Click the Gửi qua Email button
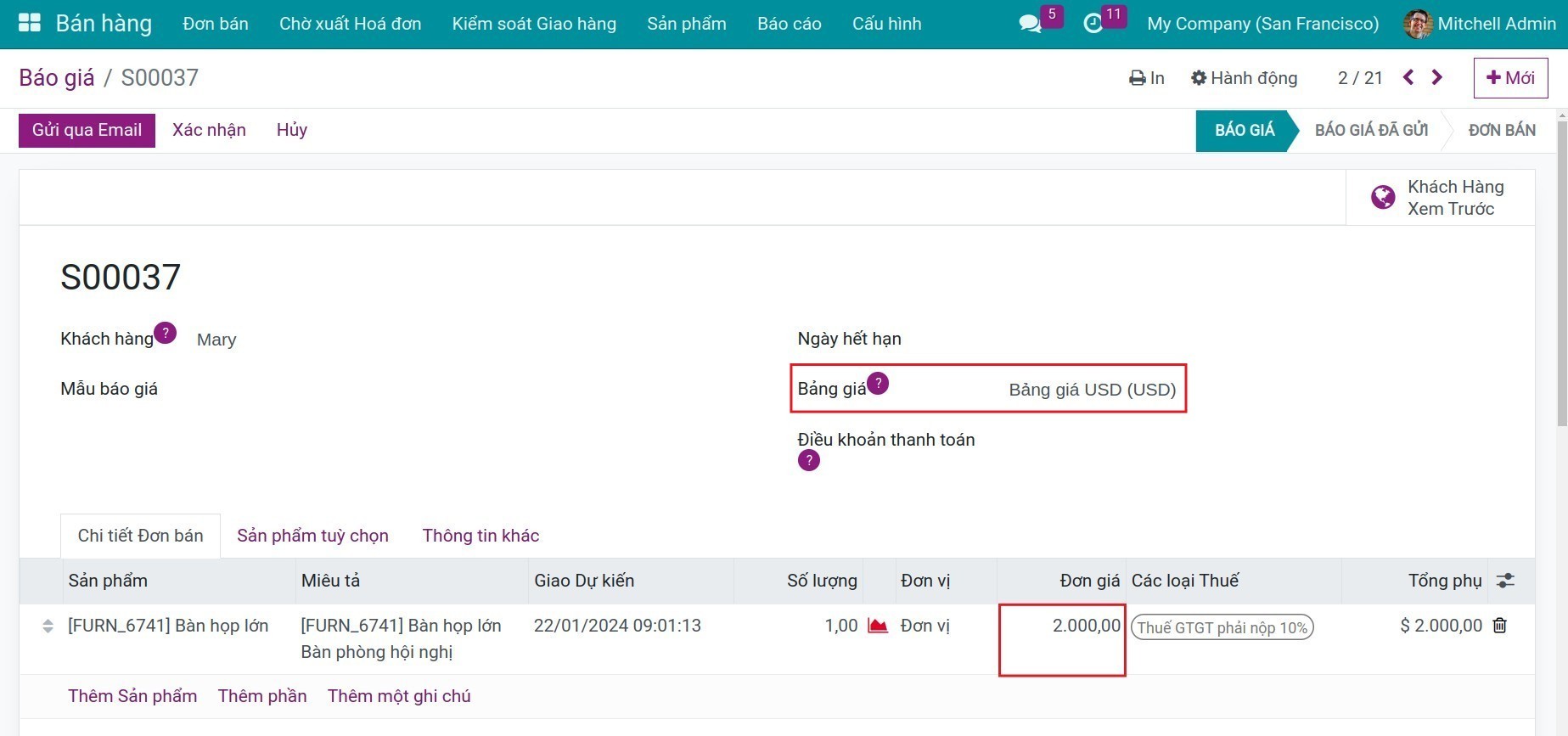This screenshot has width=1568, height=736. (87, 130)
